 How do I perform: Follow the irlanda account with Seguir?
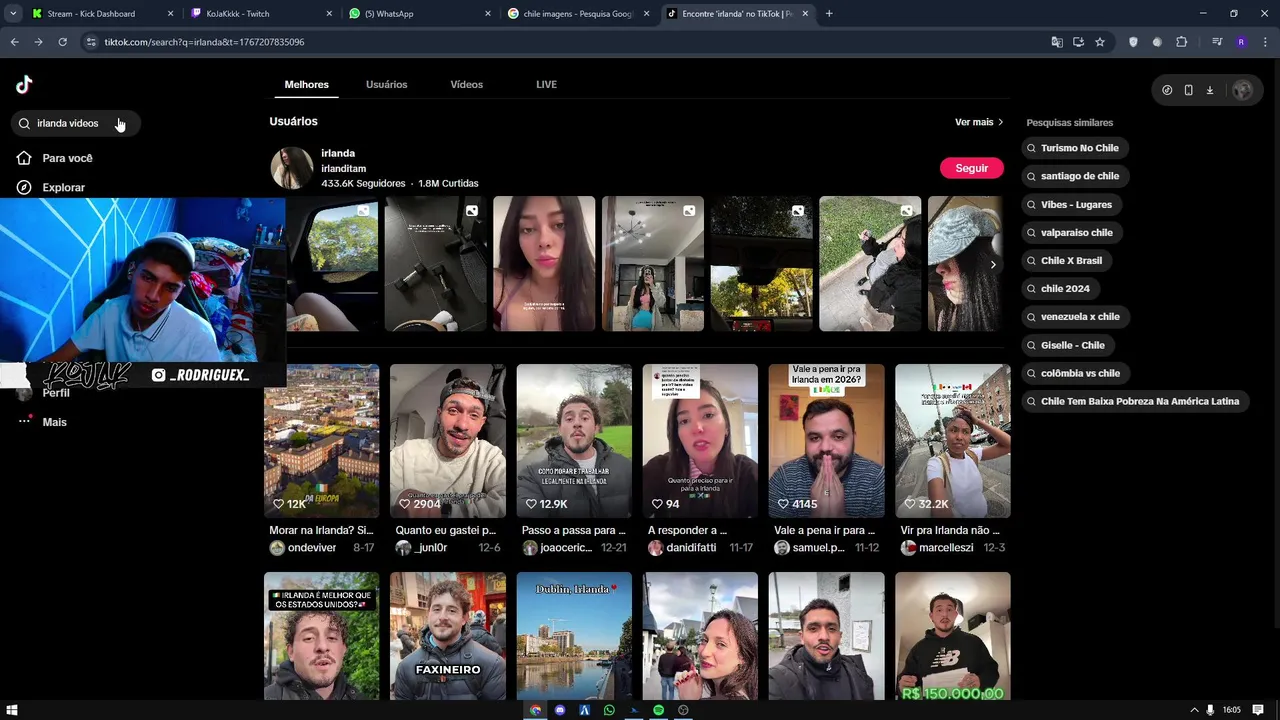tap(971, 168)
